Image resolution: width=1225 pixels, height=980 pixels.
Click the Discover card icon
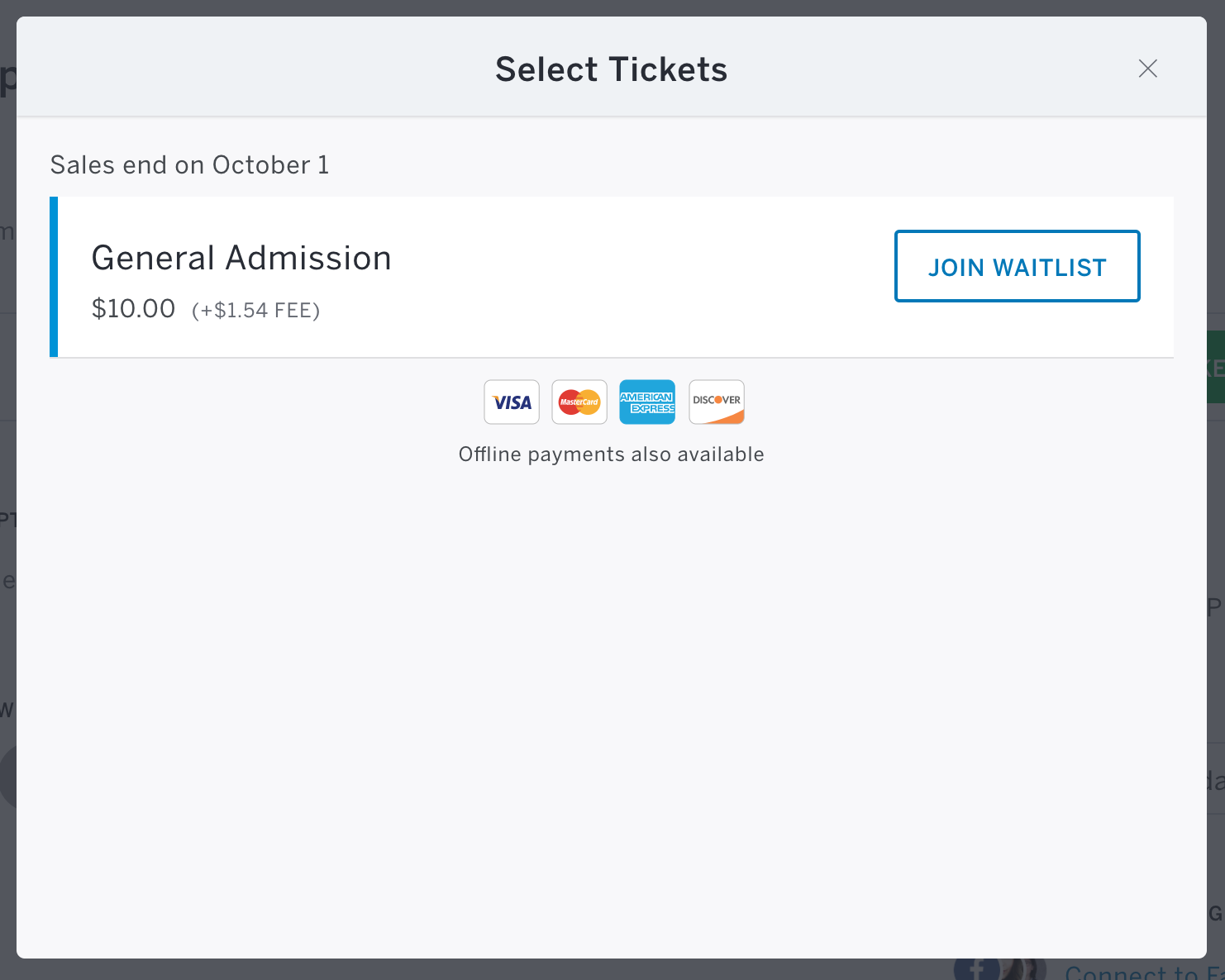click(717, 402)
